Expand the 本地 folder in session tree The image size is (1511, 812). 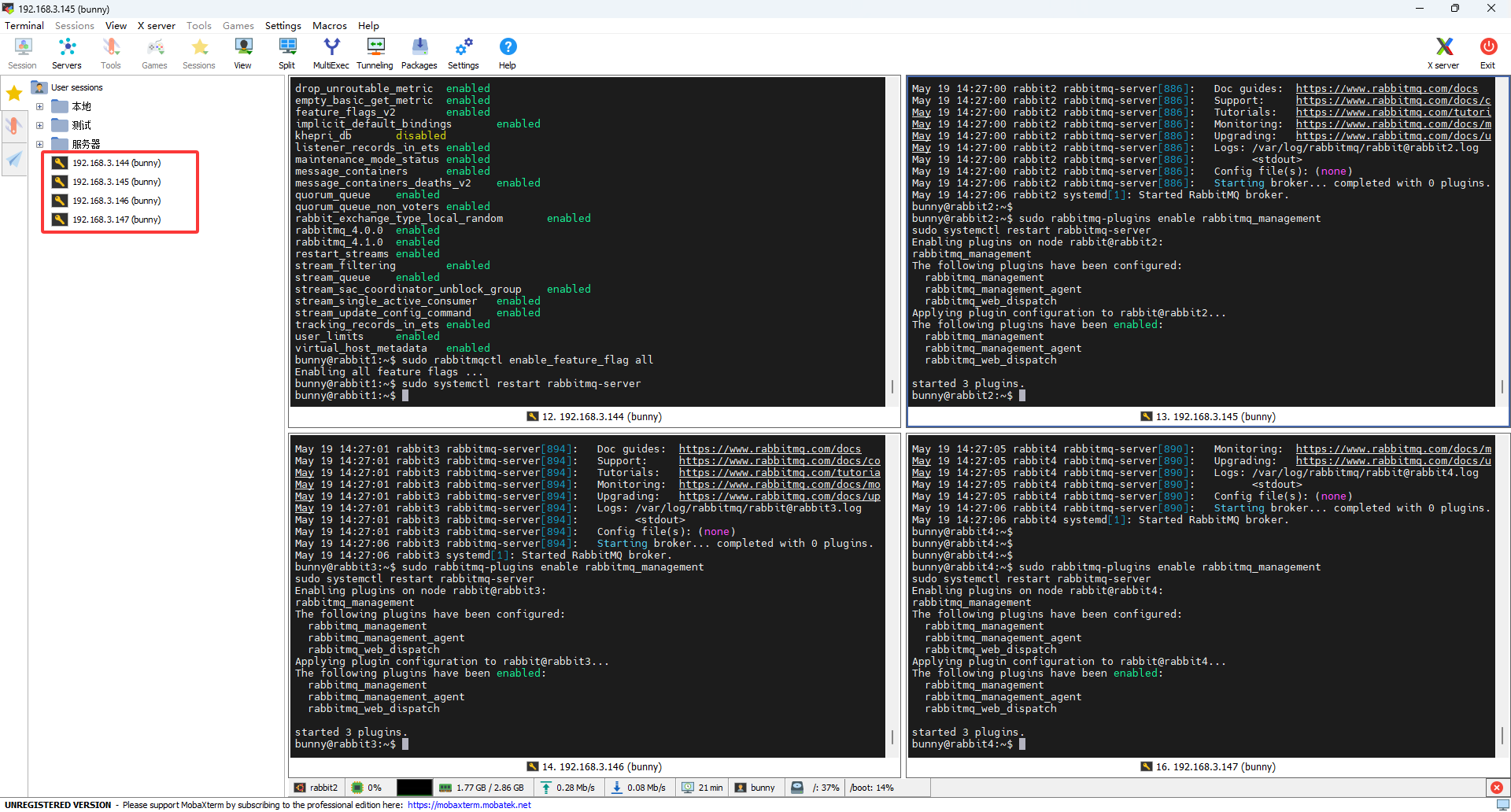pos(39,106)
